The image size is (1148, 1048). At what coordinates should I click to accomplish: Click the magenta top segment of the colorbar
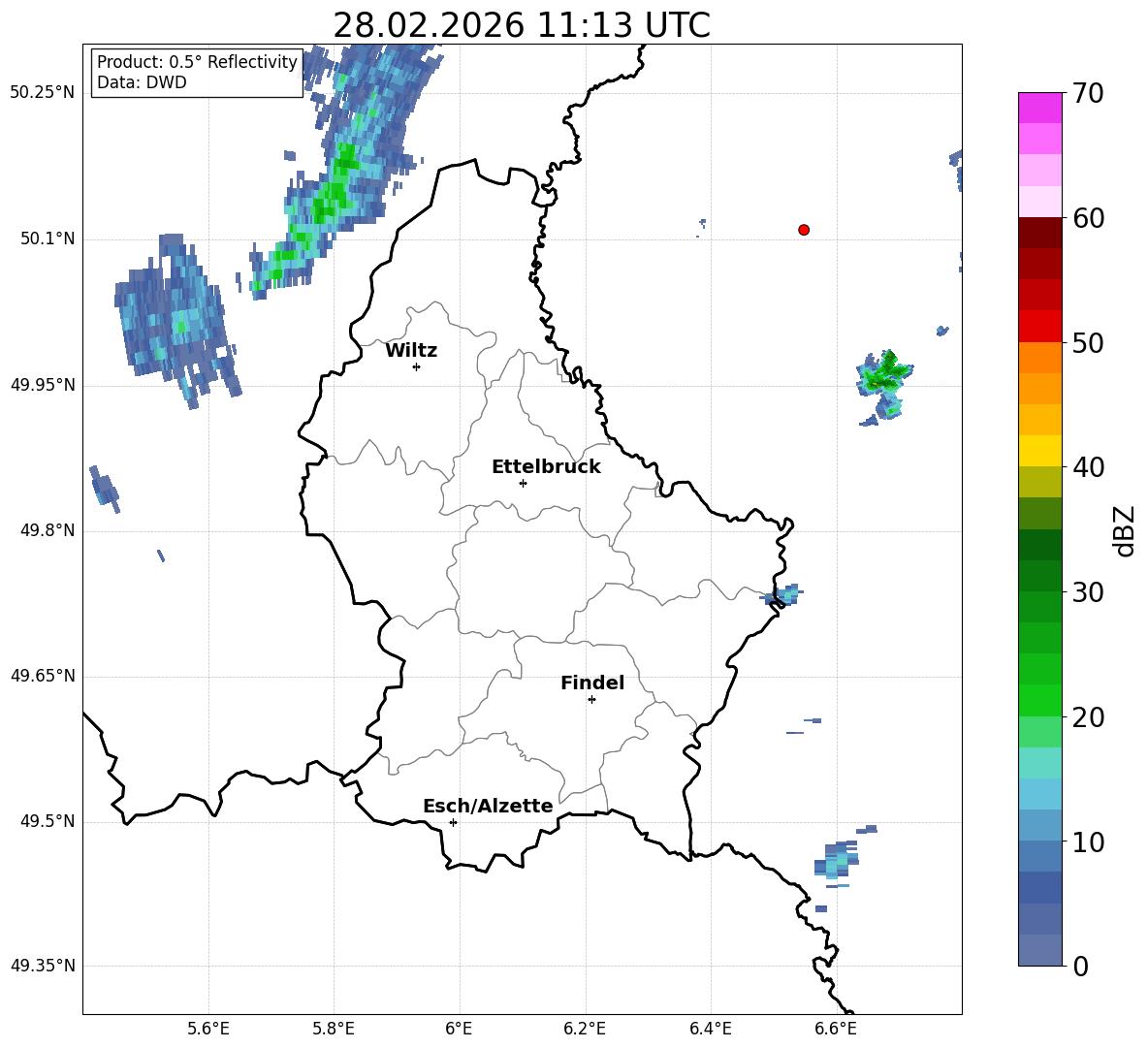(1039, 109)
